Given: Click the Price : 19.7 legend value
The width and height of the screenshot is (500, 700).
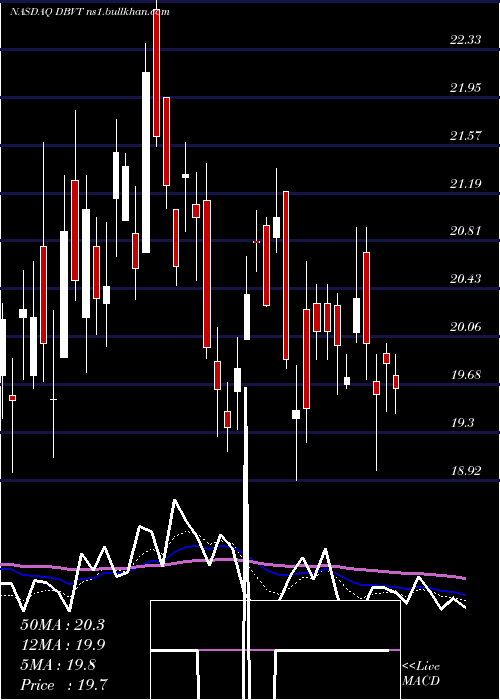Looking at the screenshot, I should click(x=63, y=685).
